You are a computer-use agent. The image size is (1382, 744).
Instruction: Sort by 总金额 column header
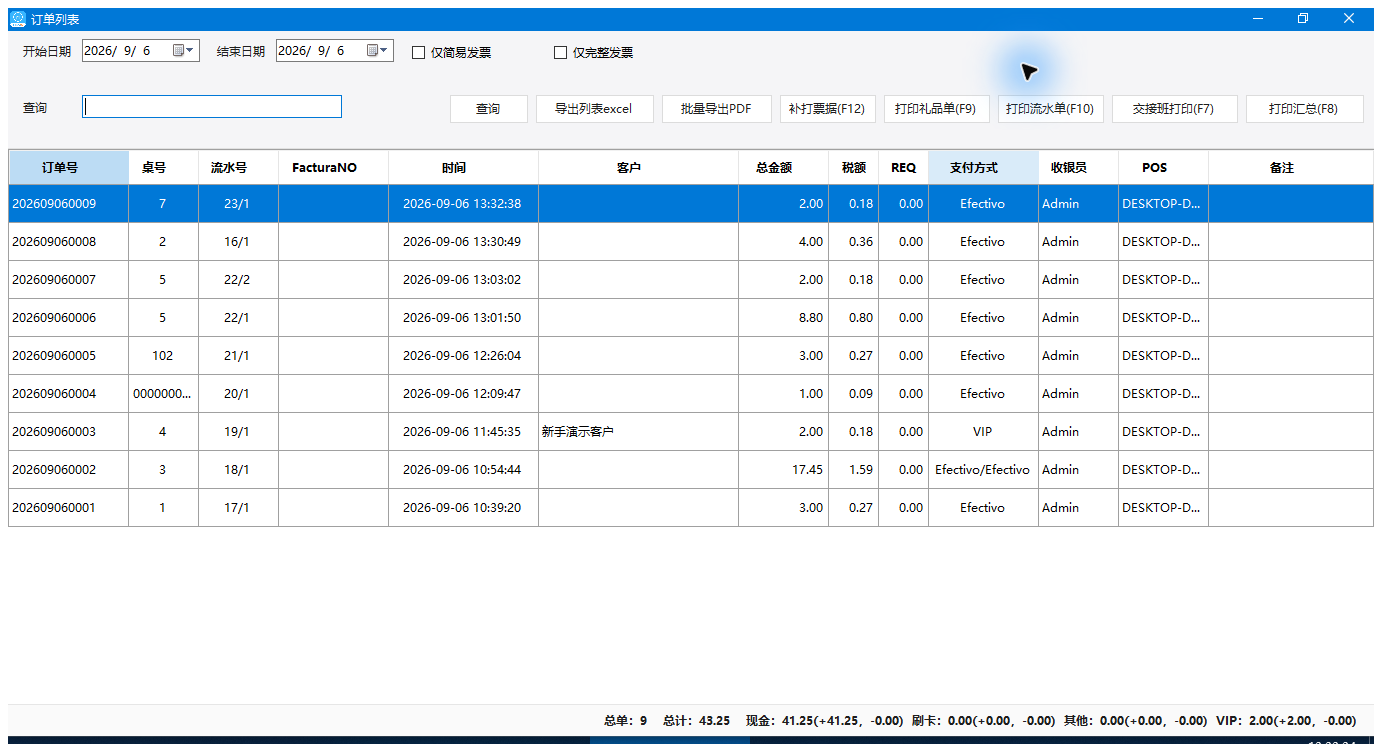[x=783, y=168]
